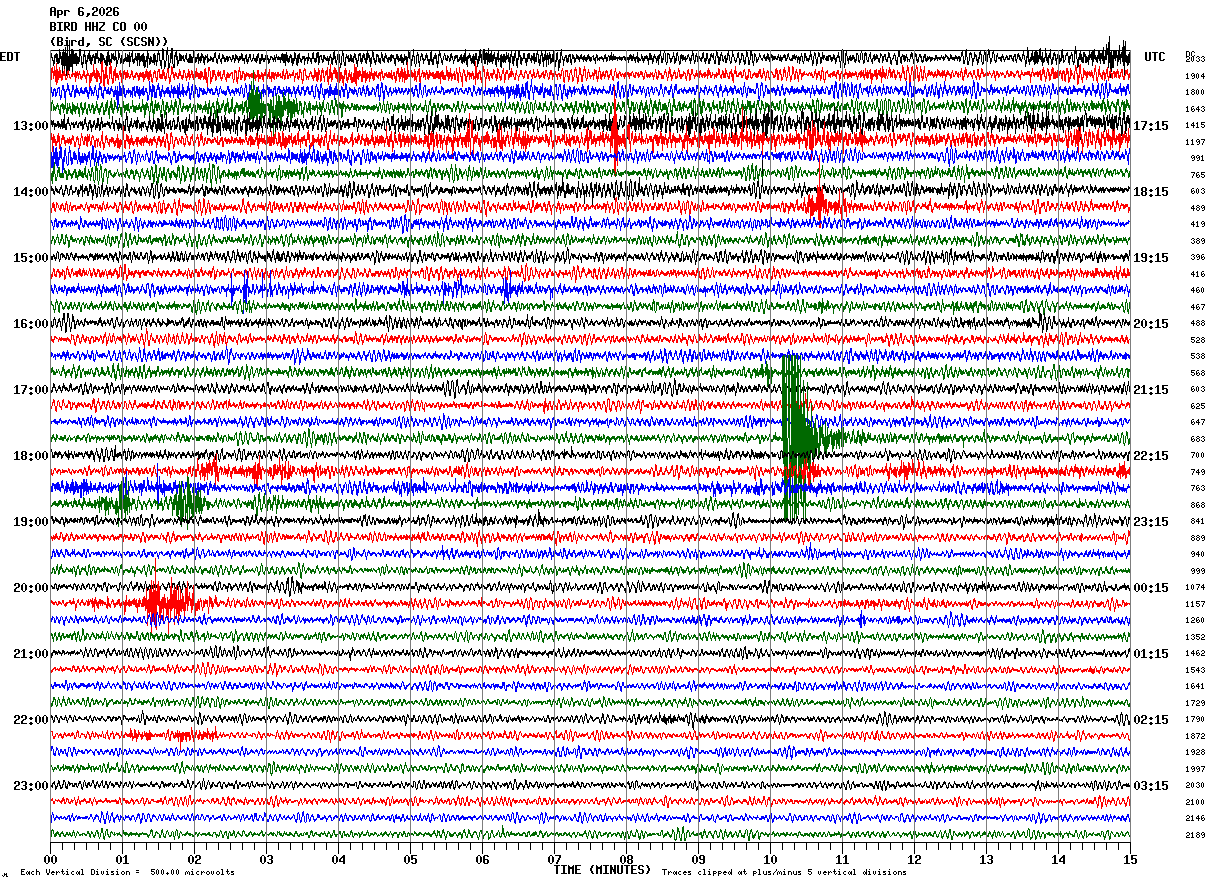Click the DC offset value '1462'
Image resolution: width=1210 pixels, height=886 pixels.
click(1195, 654)
